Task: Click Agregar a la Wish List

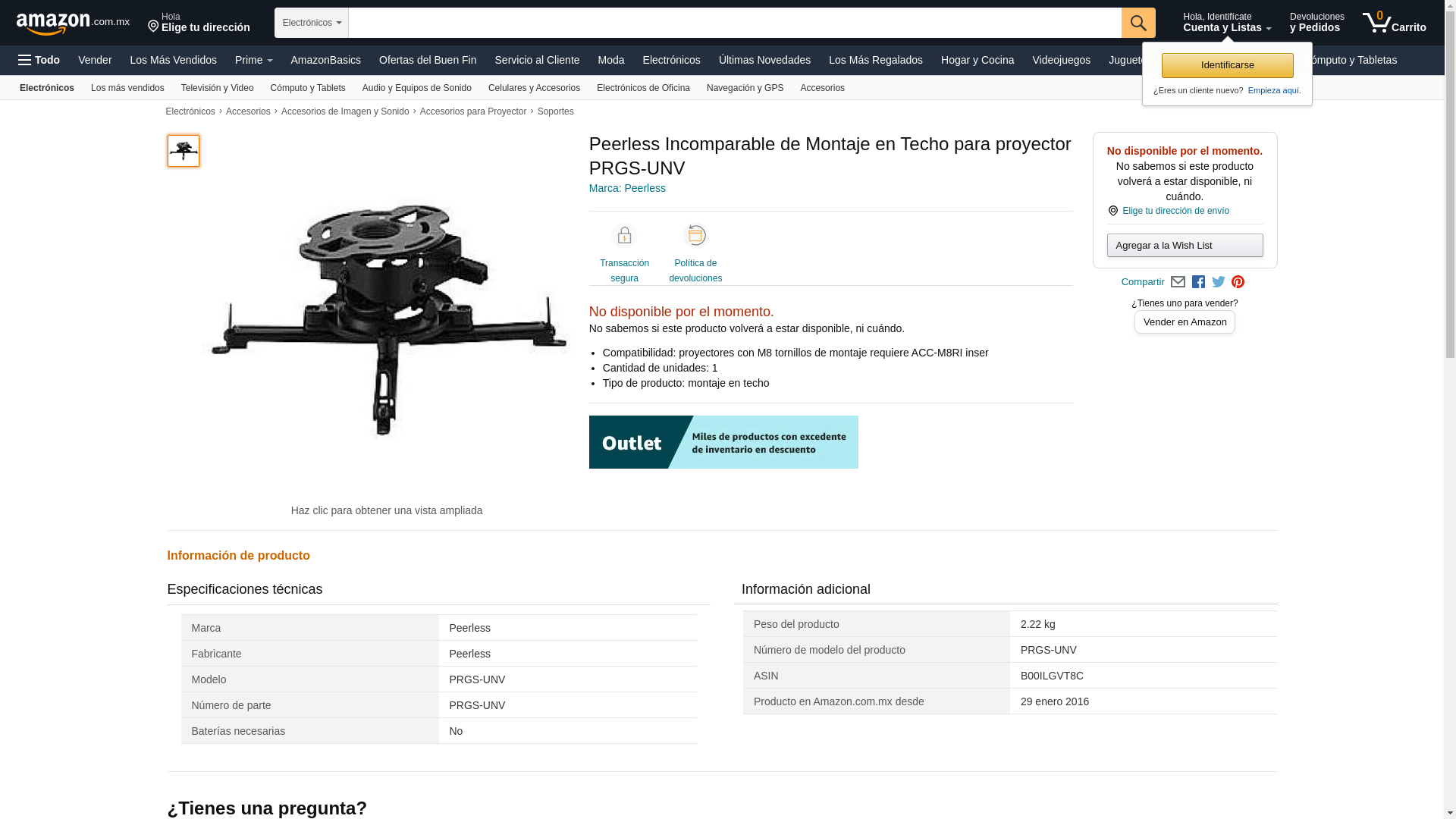Action: (x=1184, y=245)
